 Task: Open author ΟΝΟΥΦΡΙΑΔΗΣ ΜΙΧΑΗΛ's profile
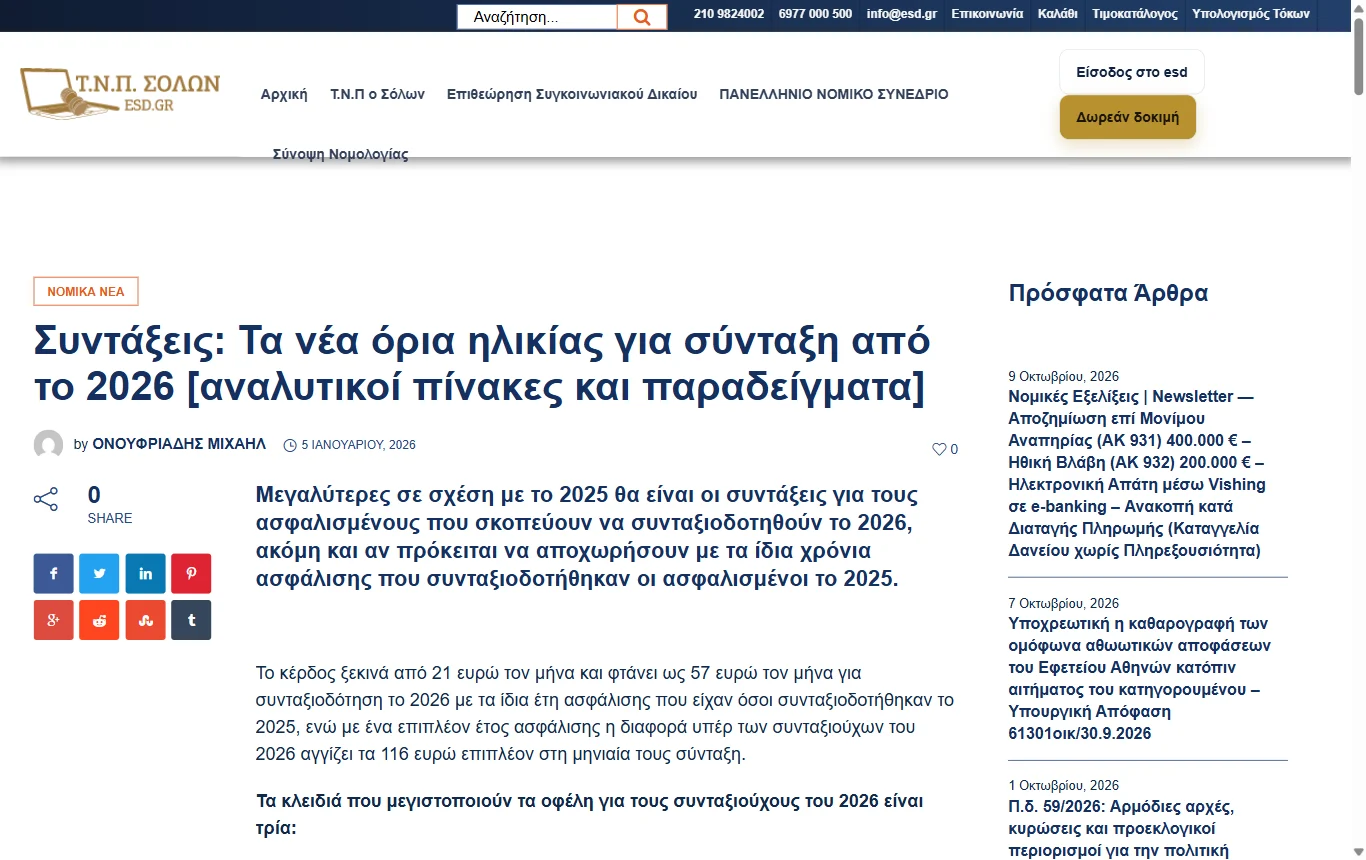tap(179, 445)
